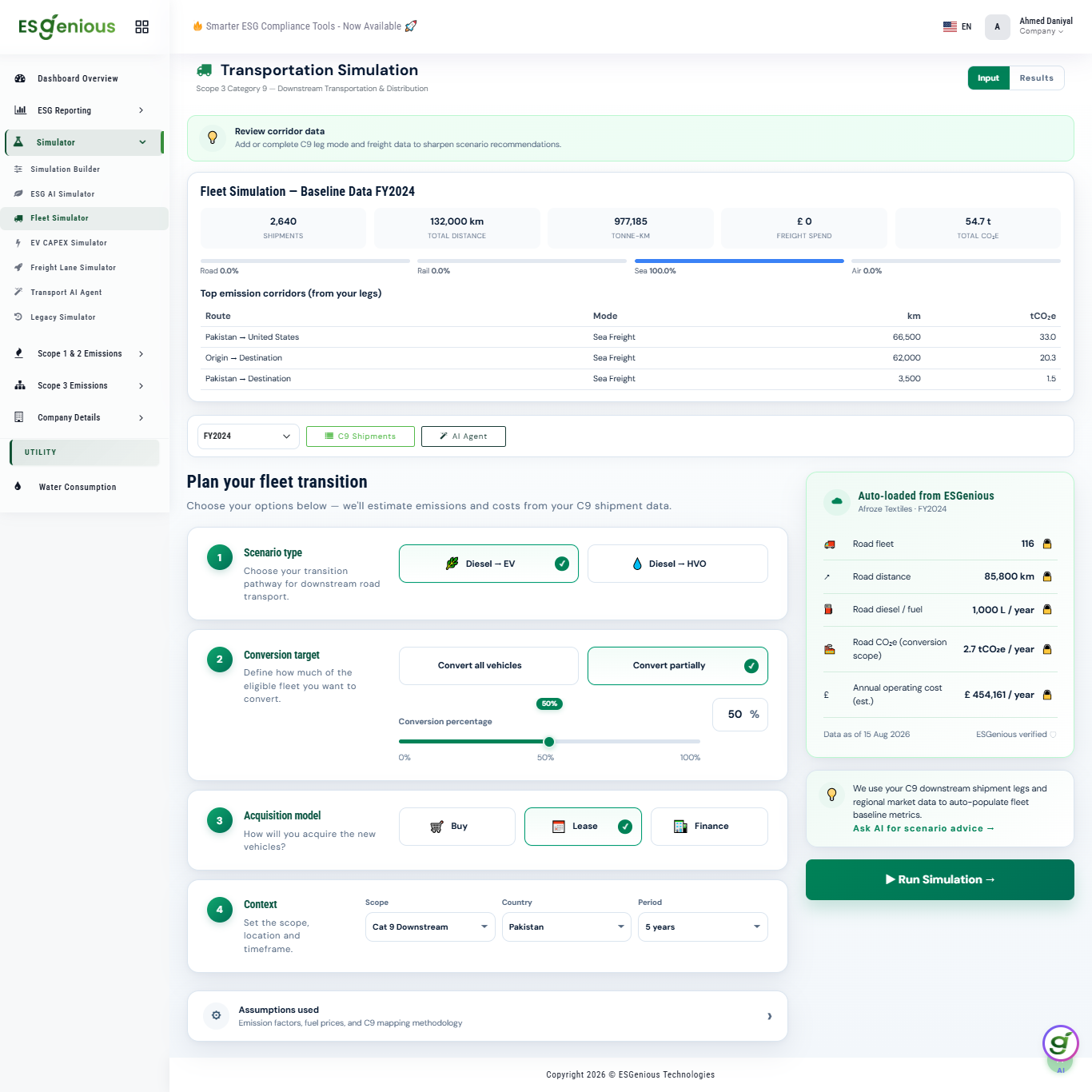Click the US flag language icon
The image size is (1092, 1092).
[950, 26]
